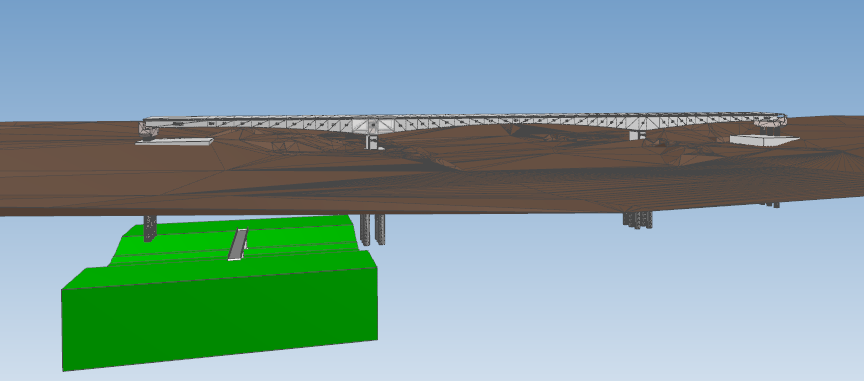
Task: Select the single pile passing into the green block
Action: click(150, 228)
